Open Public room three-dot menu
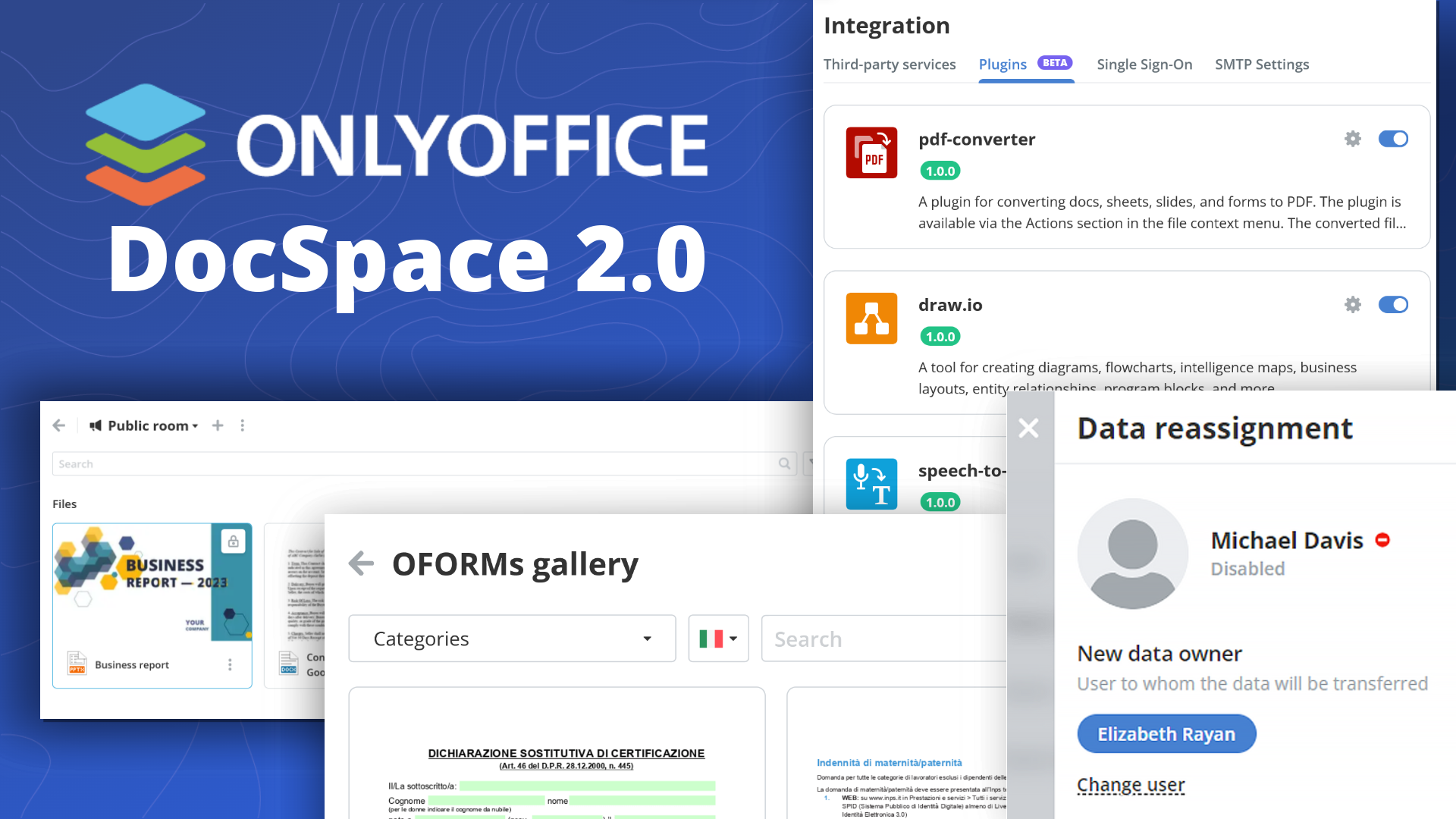 point(243,425)
